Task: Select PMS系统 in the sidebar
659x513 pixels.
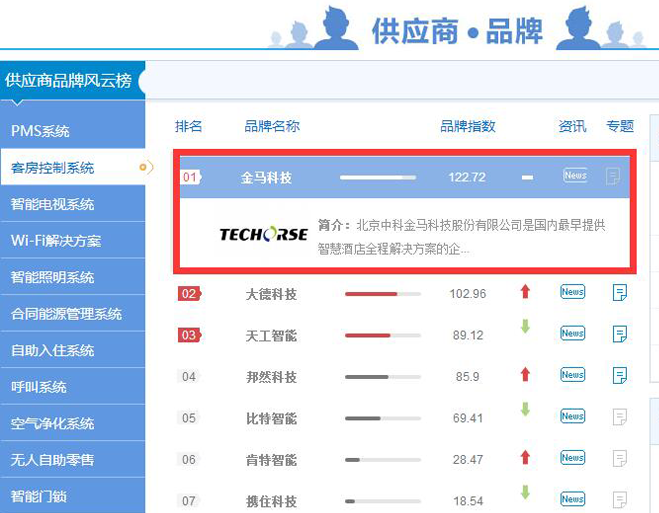Action: click(73, 131)
